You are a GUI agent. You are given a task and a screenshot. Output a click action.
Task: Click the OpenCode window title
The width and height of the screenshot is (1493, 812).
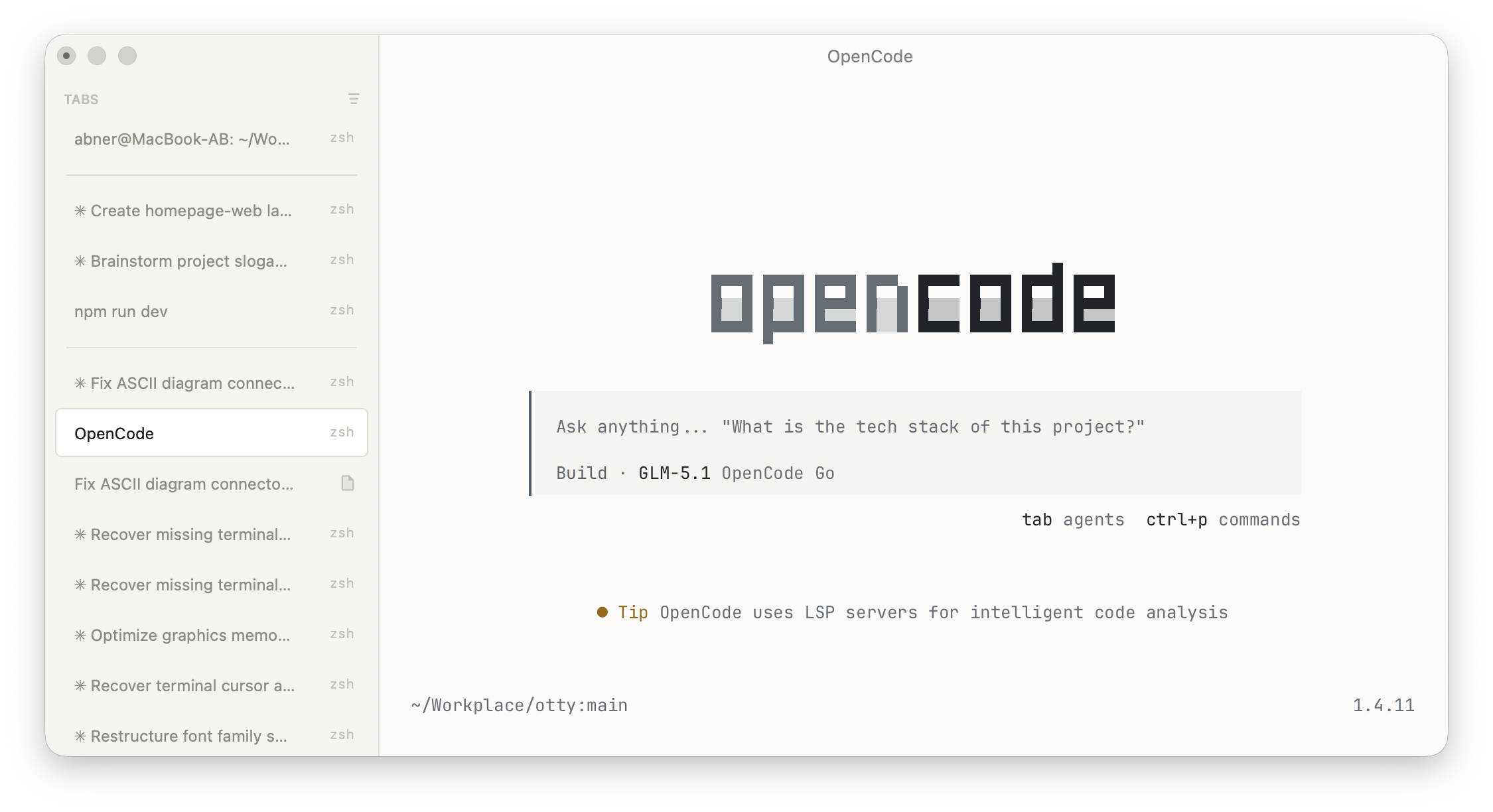tap(870, 56)
